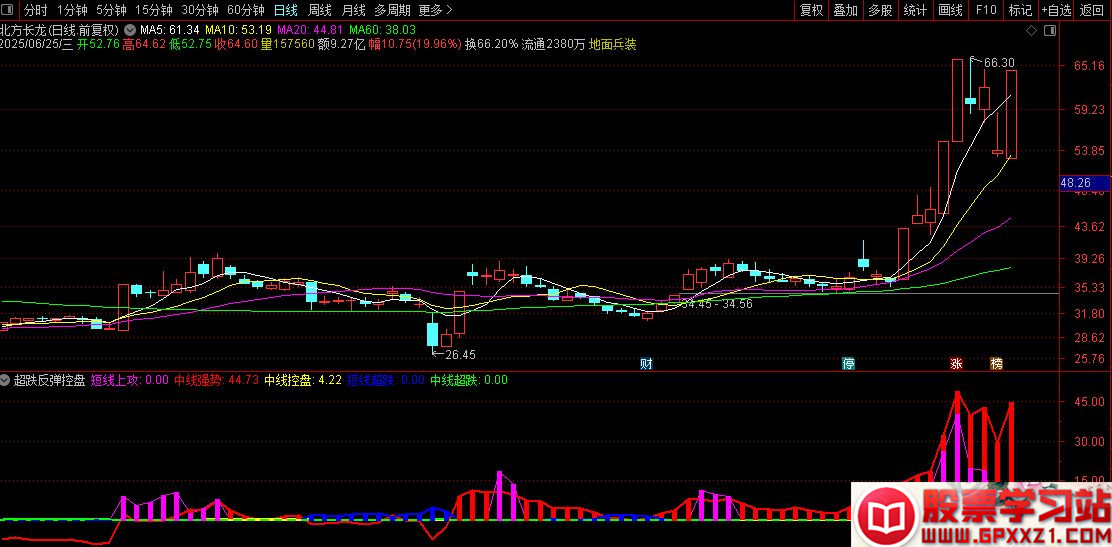Click the 超跌反弹控盘 indicator name

tap(50, 380)
